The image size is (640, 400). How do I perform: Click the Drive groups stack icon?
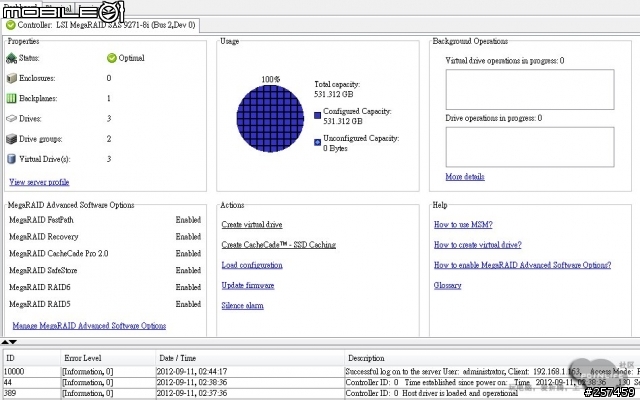point(11,139)
